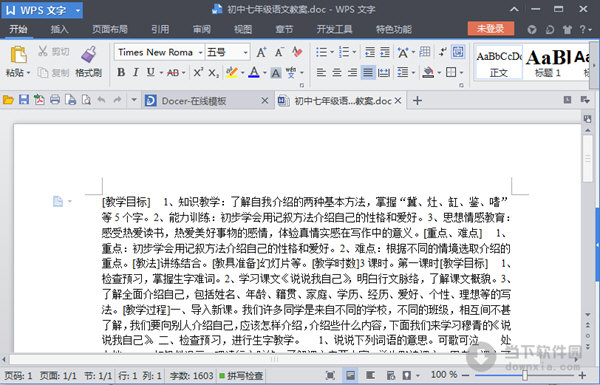
Task: Save document with floppy disk icon
Action: coord(24,100)
